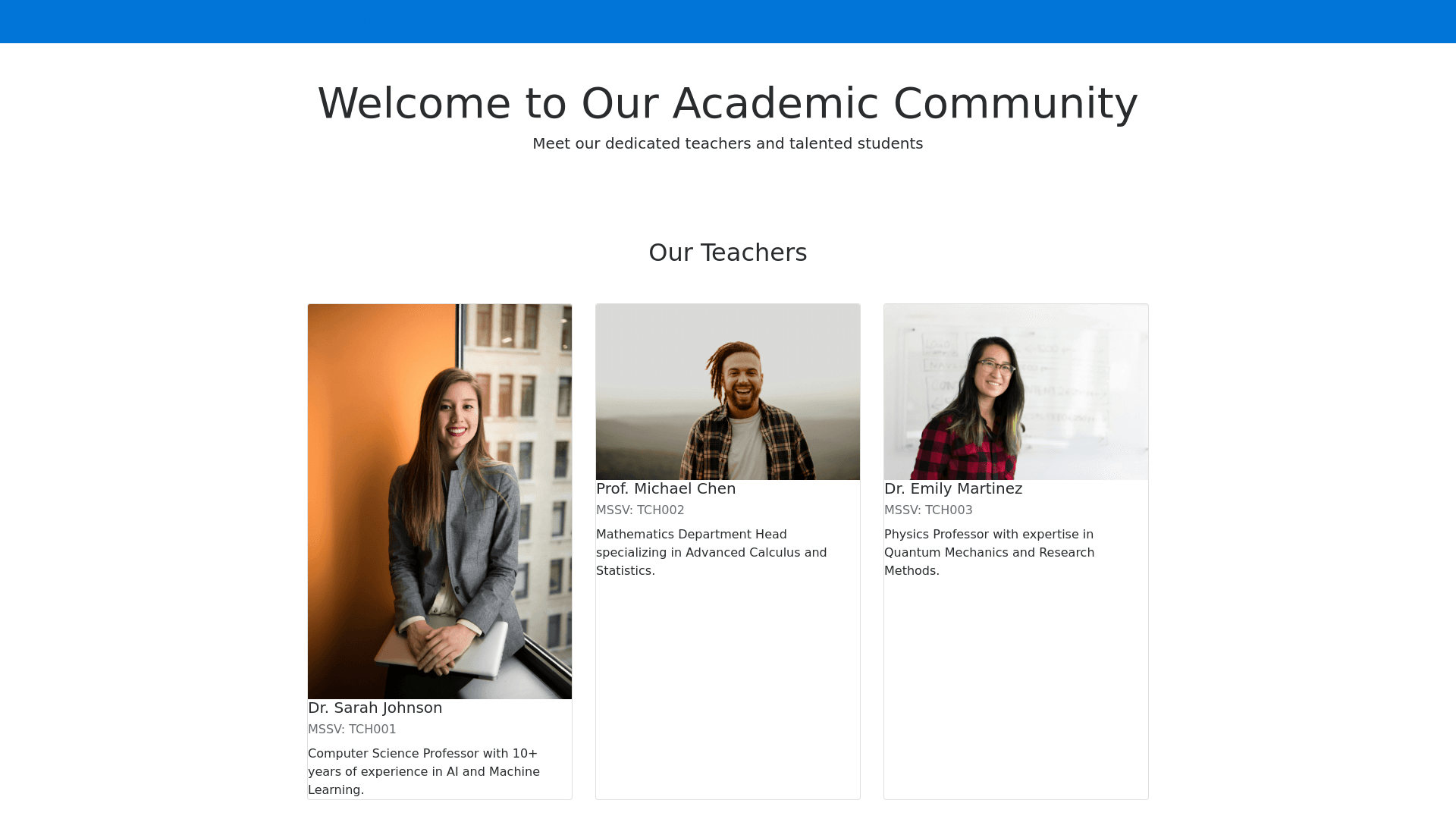1456x819 pixels.
Task: Click Dr. Sarah Johnson's portrait photo
Action: tap(440, 455)
